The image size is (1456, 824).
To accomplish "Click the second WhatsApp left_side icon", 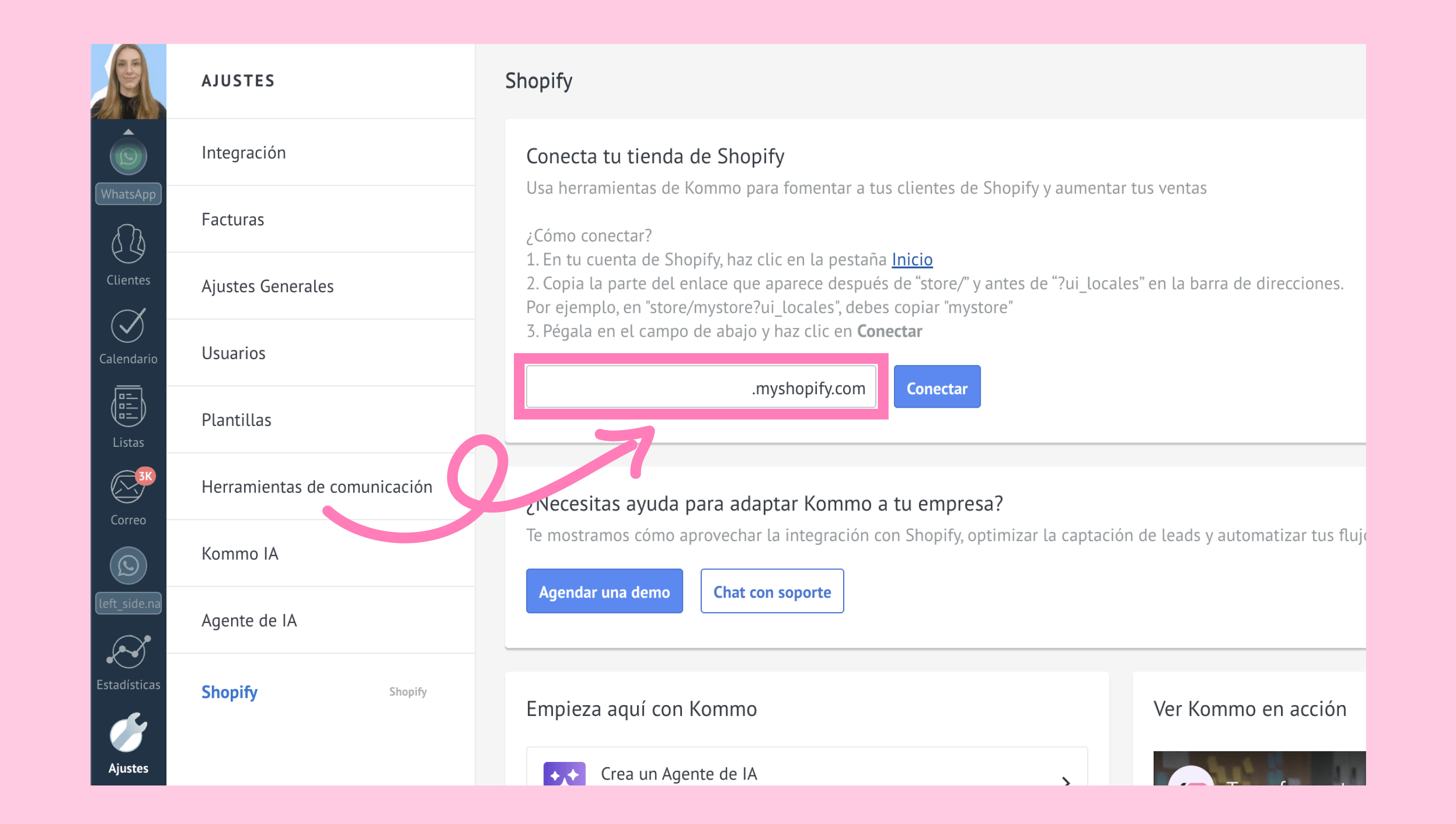I will (x=128, y=566).
